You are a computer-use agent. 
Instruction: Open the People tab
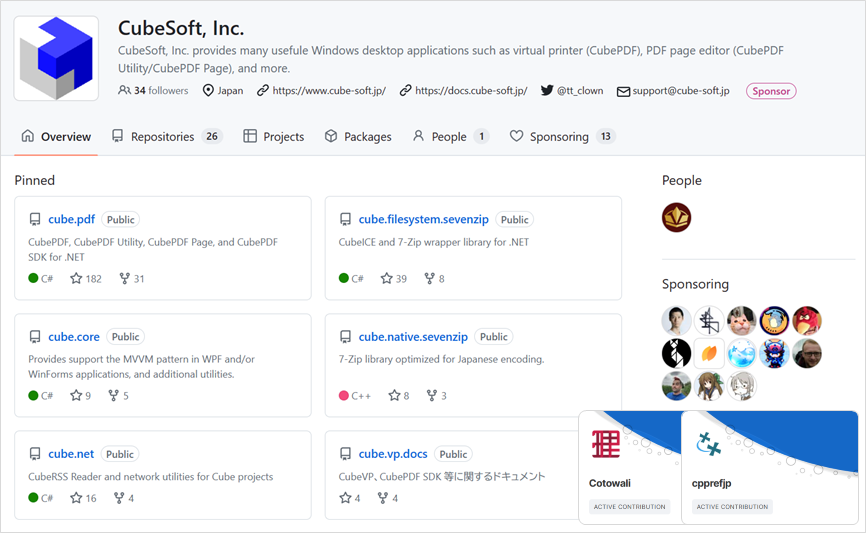pyautogui.click(x=450, y=136)
